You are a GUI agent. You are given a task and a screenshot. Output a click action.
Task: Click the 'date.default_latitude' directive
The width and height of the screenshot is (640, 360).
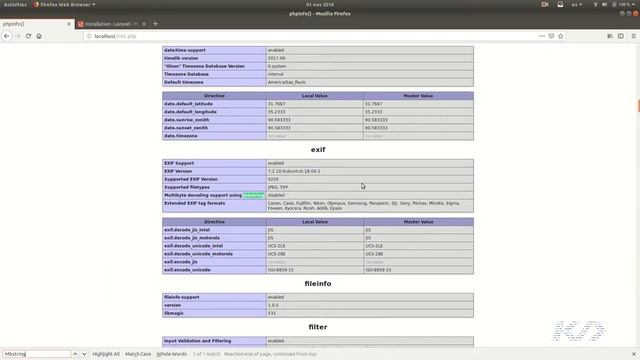coord(189,104)
